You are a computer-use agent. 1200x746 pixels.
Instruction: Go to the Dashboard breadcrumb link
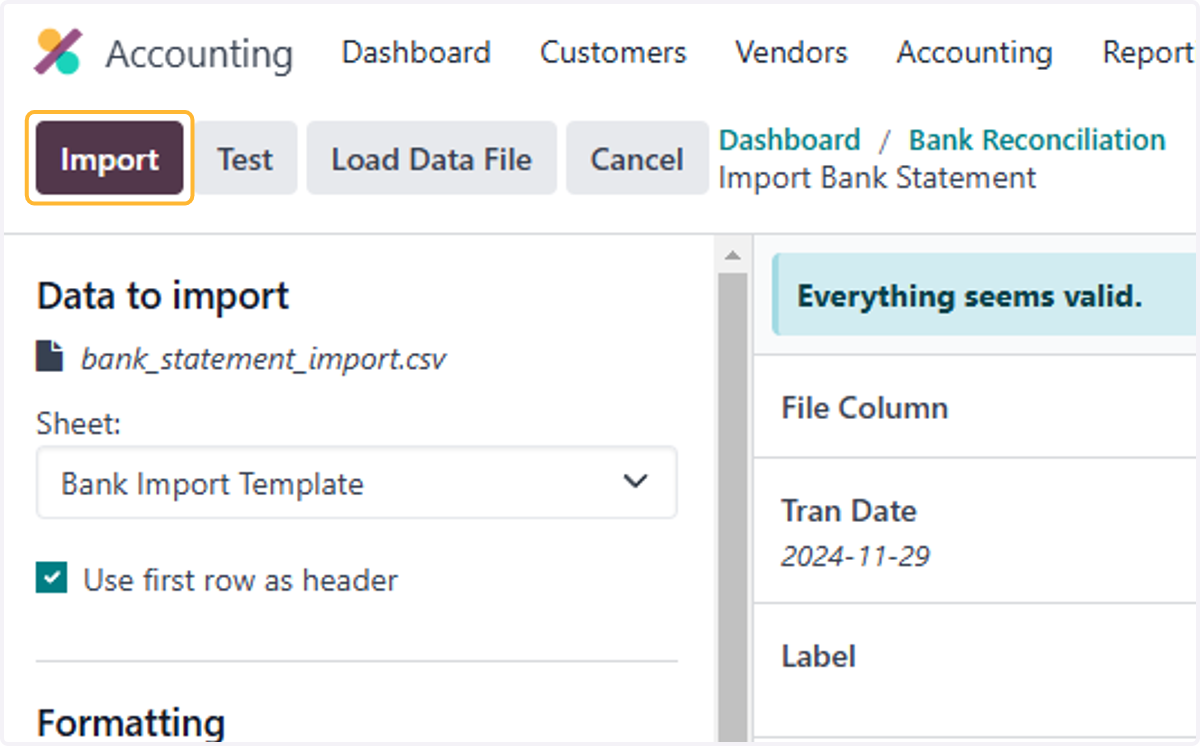click(x=790, y=140)
